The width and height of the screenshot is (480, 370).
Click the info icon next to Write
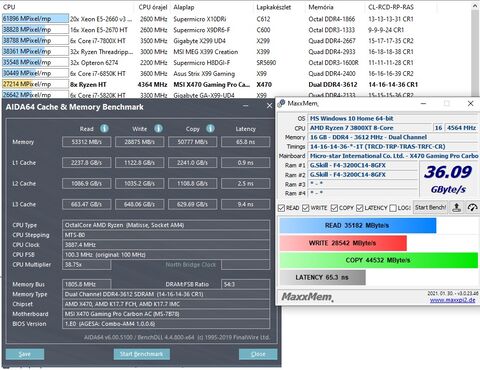tap(158, 128)
